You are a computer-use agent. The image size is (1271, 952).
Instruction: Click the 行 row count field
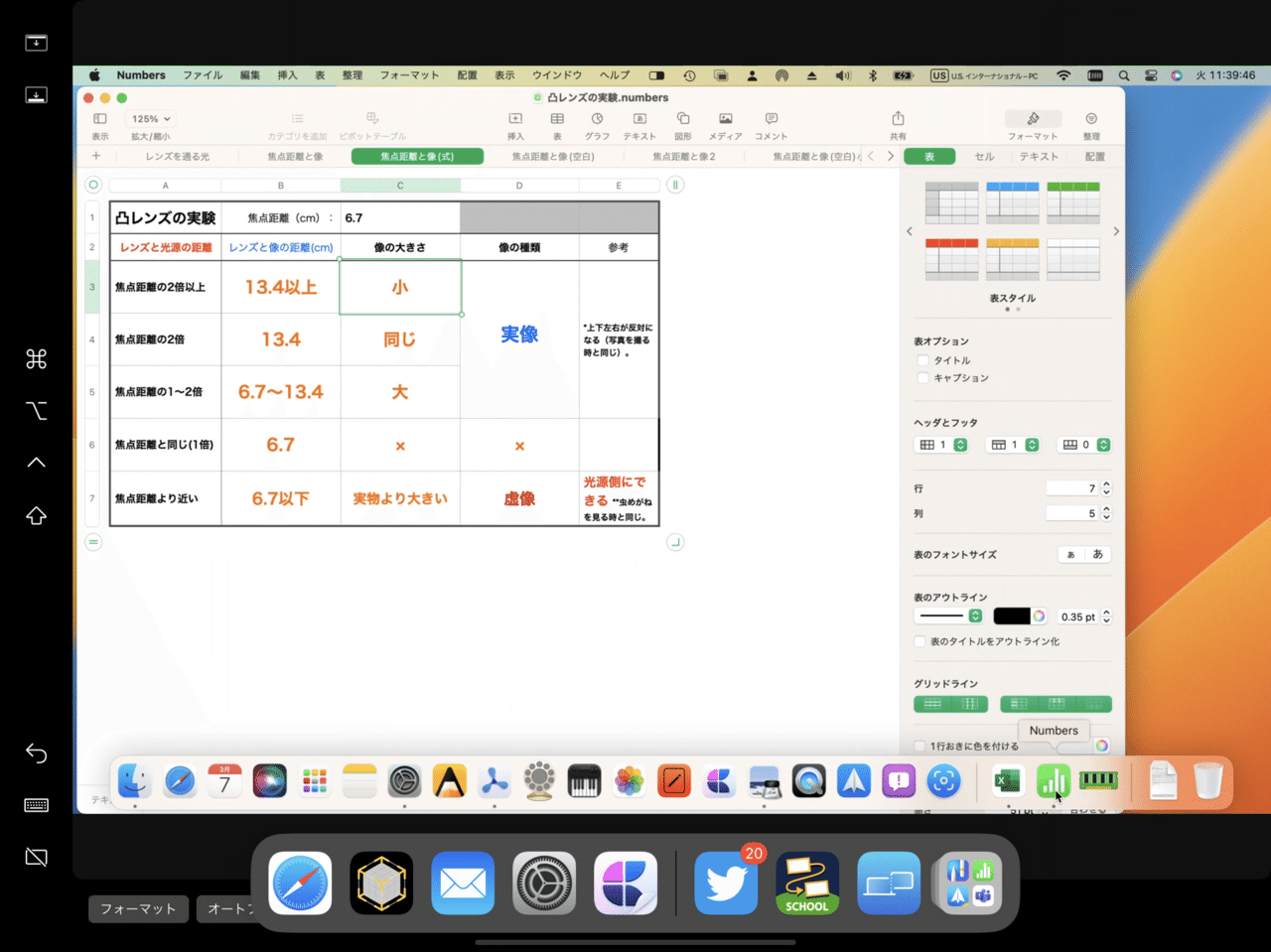(1072, 488)
